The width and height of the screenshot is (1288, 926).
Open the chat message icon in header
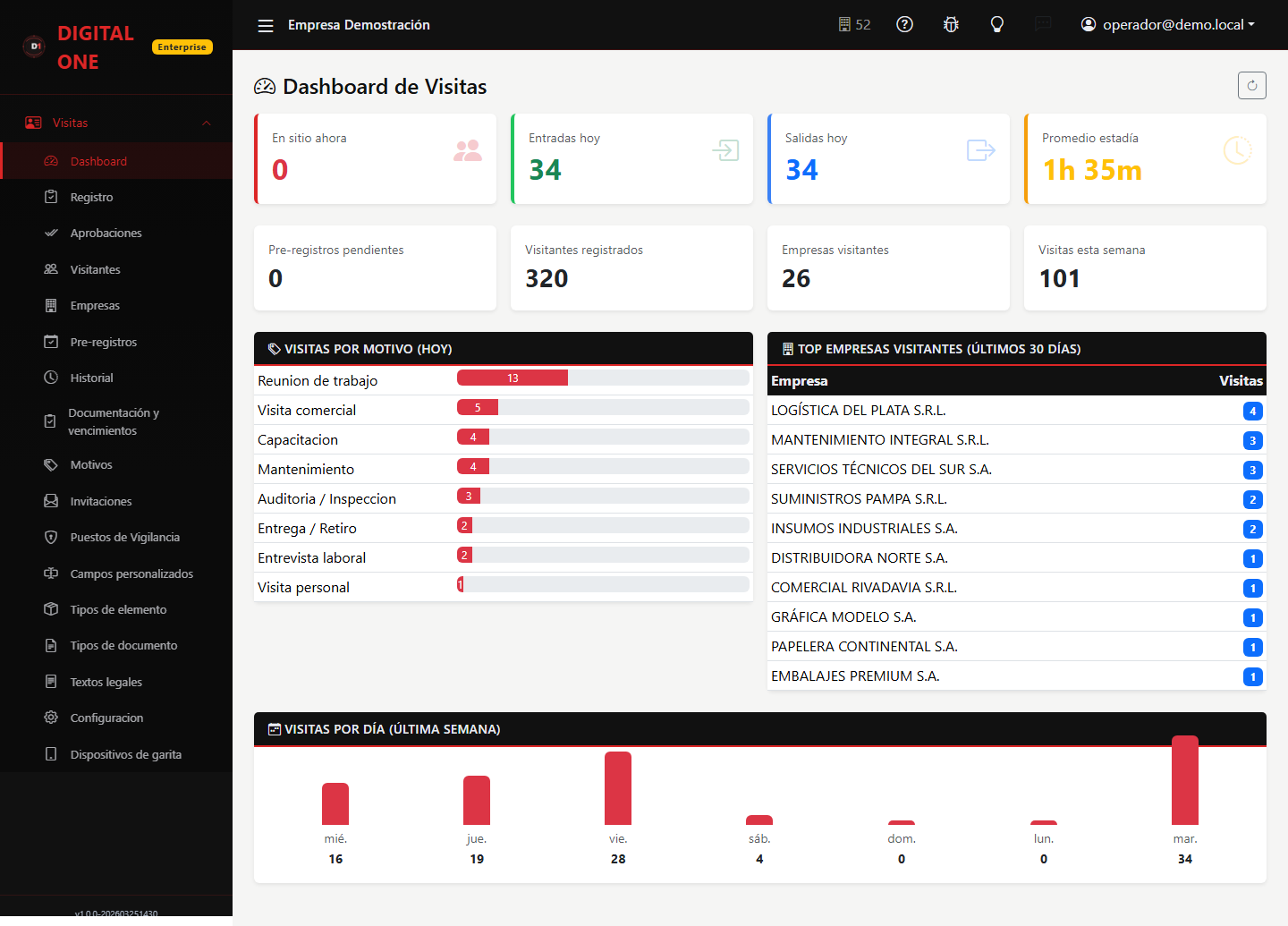coord(1043,24)
